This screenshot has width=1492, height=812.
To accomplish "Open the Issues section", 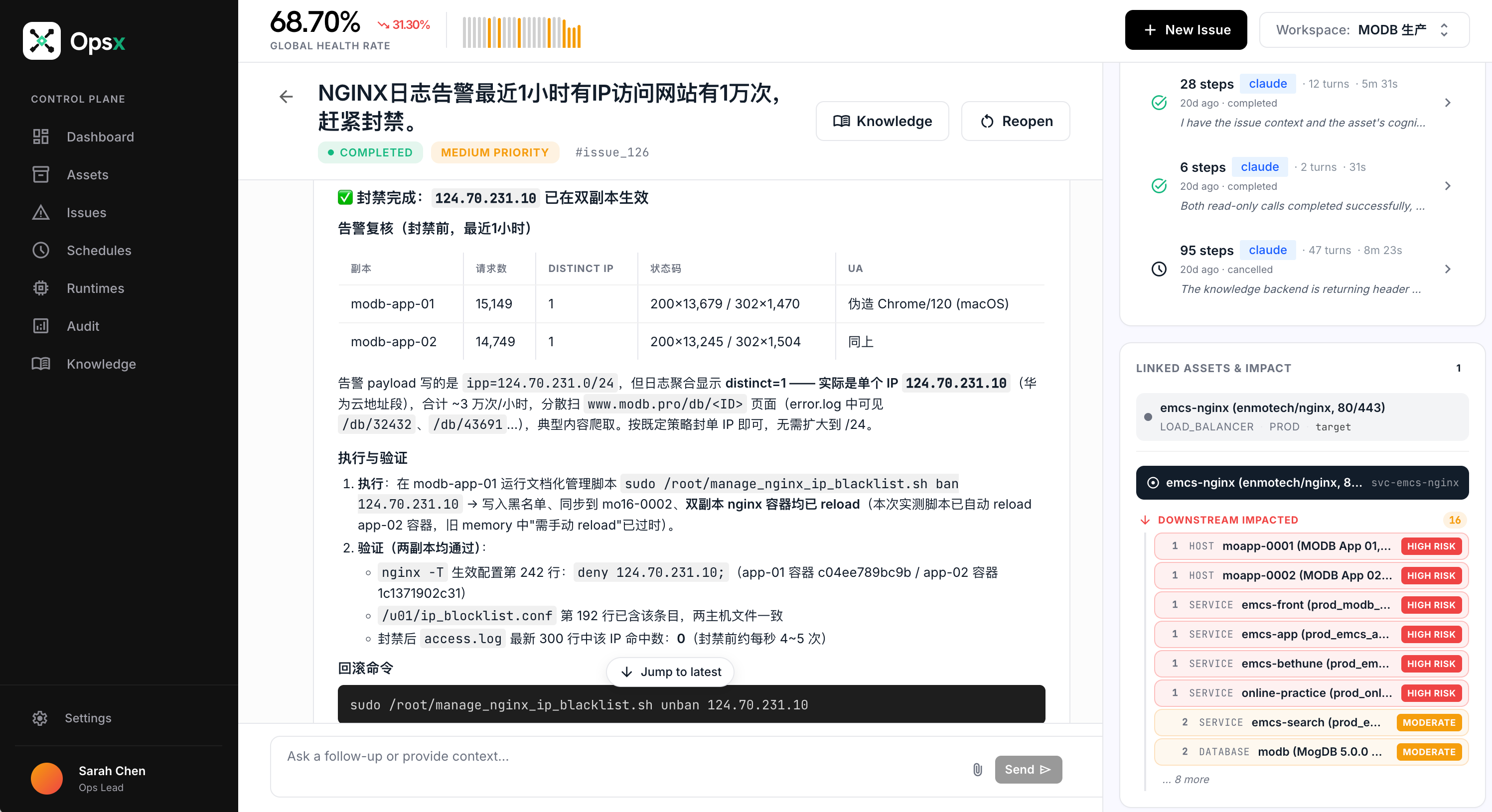I will pyautogui.click(x=86, y=213).
